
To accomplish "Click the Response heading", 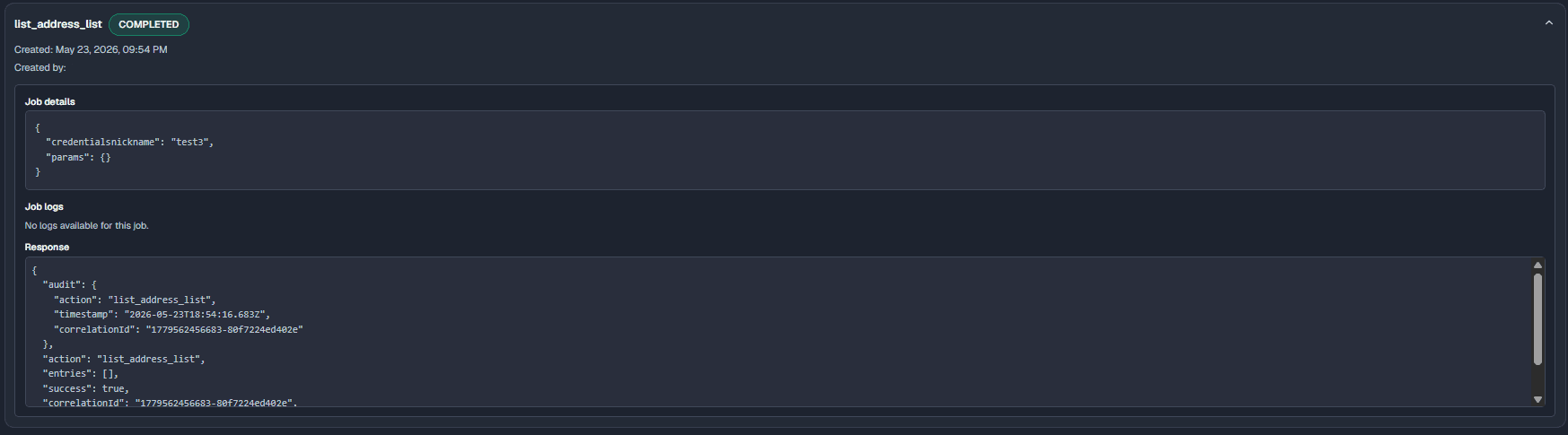I will (x=47, y=247).
